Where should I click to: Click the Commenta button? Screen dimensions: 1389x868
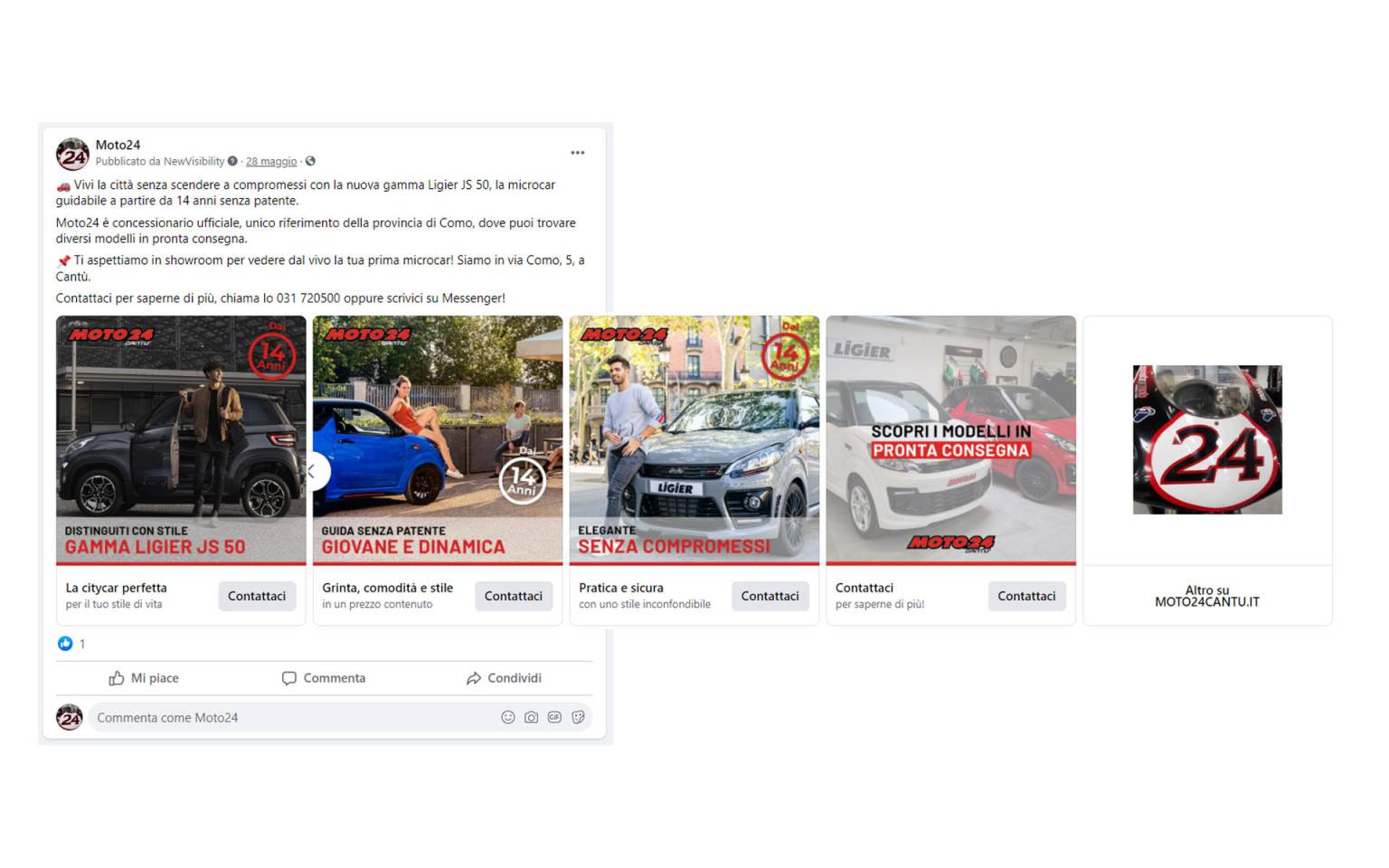[x=324, y=678]
